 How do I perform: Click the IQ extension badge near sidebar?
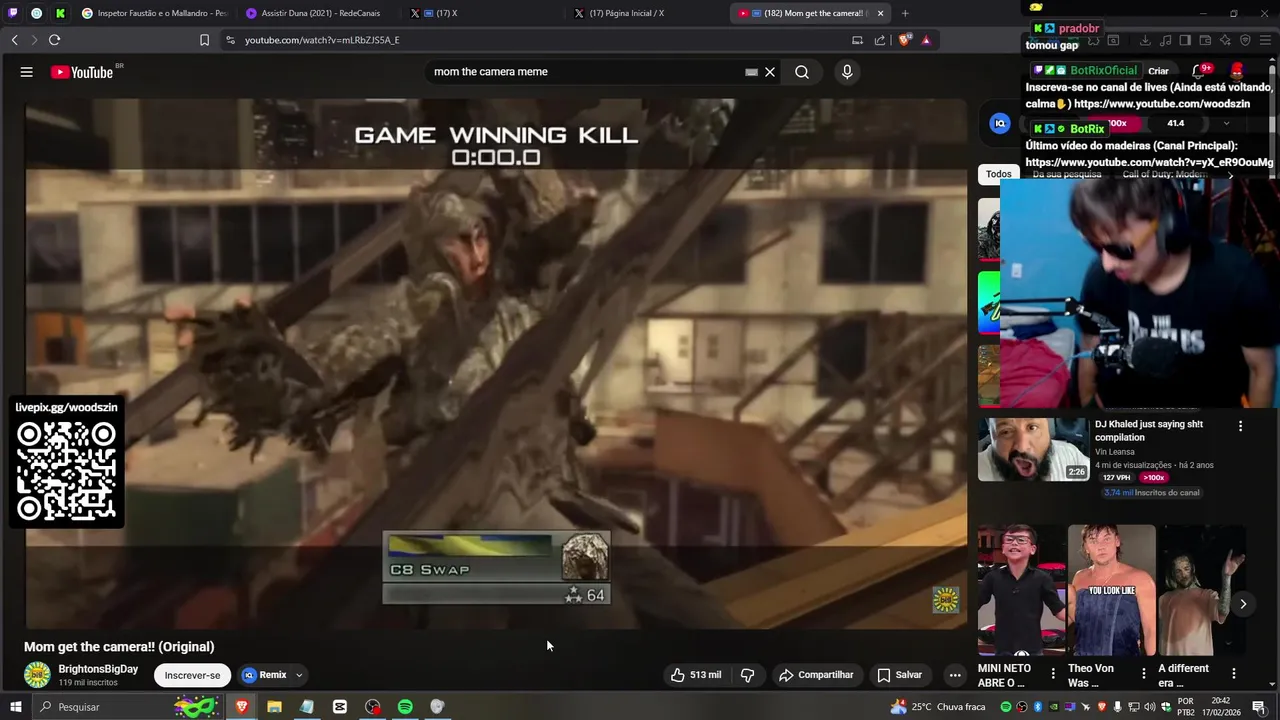(x=1000, y=123)
